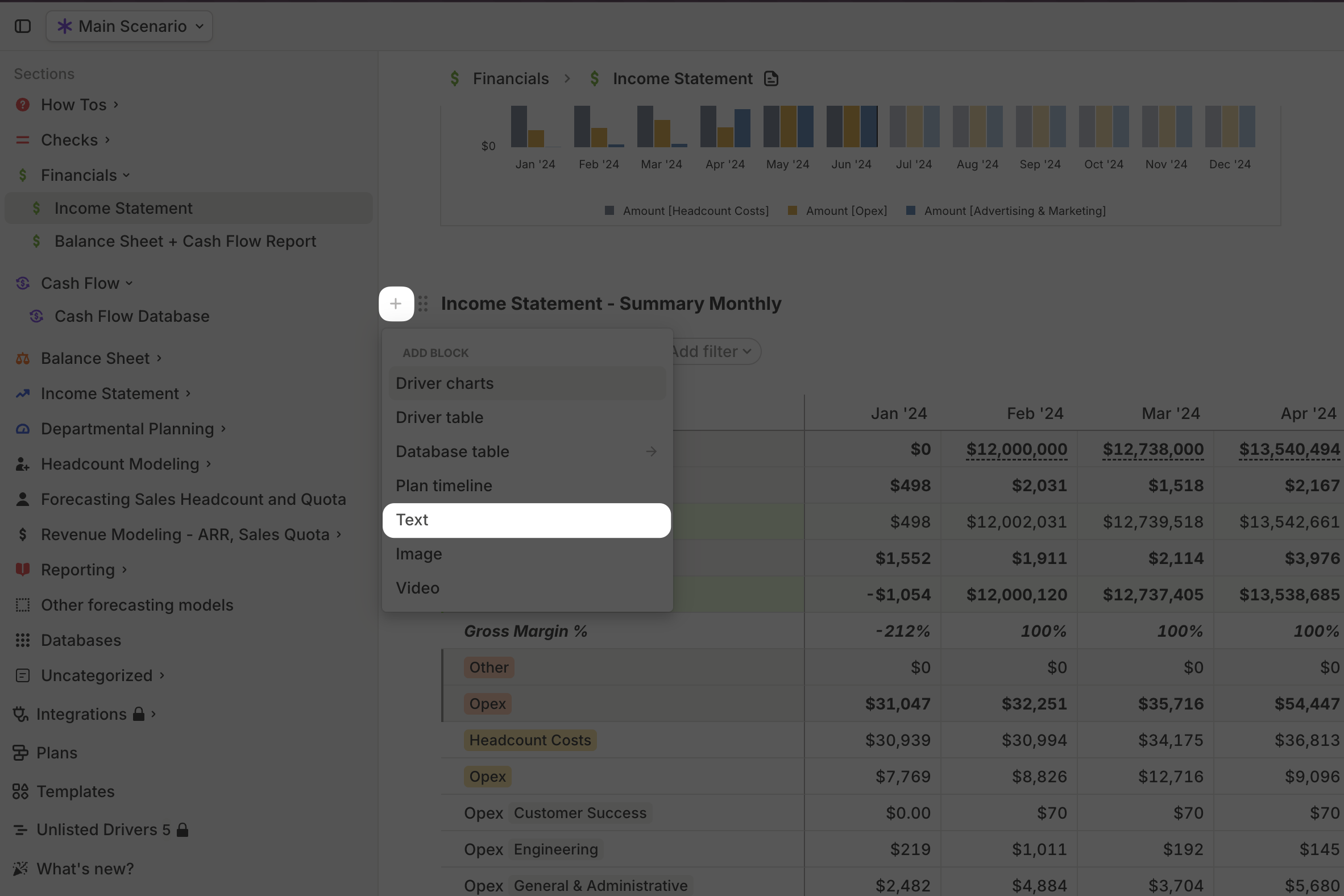Open What's new? item

pyautogui.click(x=85, y=869)
